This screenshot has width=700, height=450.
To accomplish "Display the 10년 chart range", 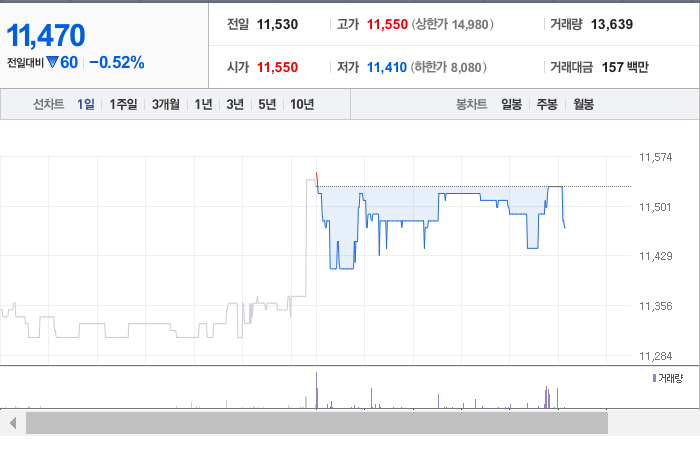I will (x=302, y=104).
